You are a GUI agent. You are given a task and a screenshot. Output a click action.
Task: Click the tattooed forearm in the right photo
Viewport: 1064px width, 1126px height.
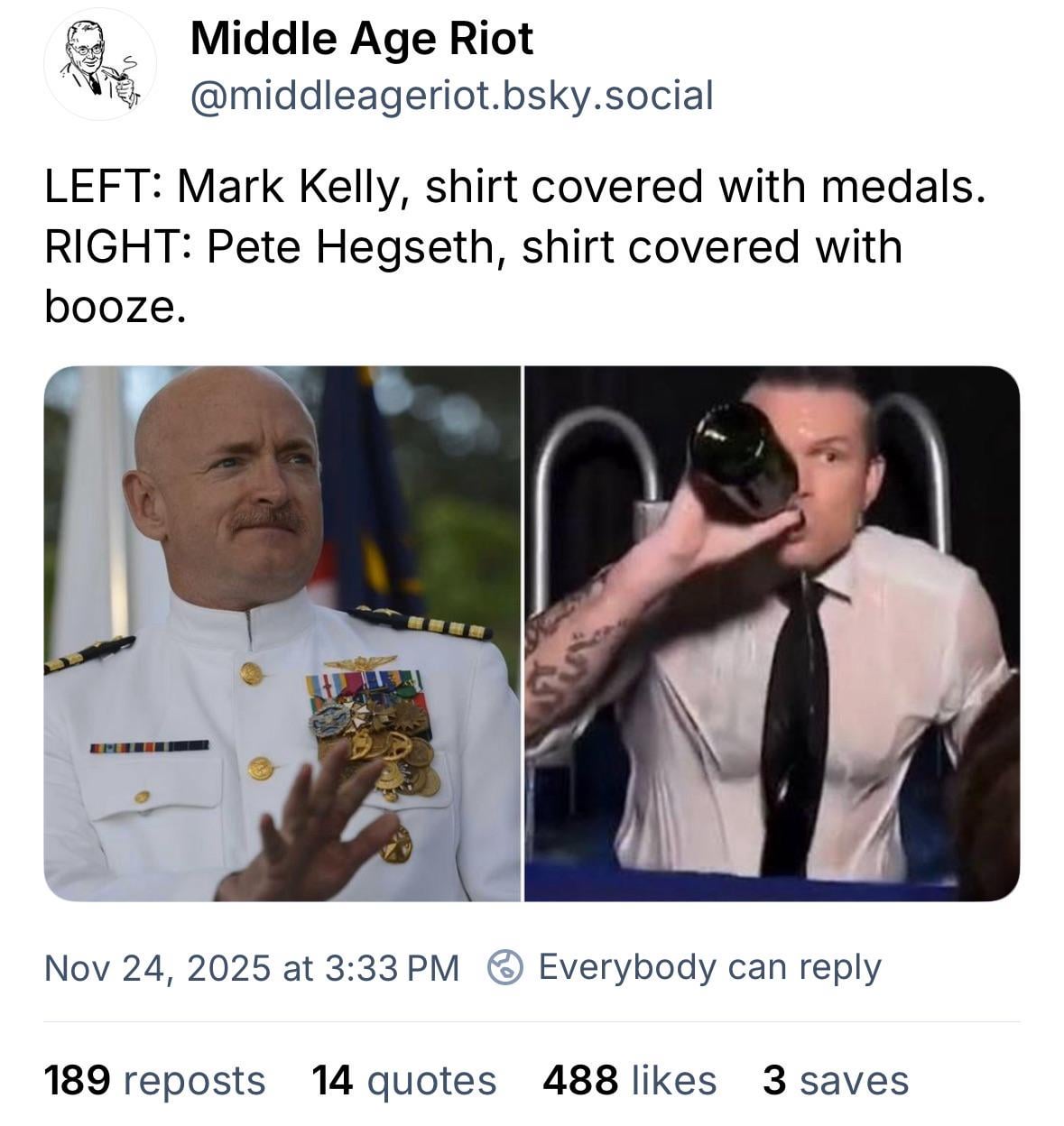pyautogui.click(x=578, y=650)
